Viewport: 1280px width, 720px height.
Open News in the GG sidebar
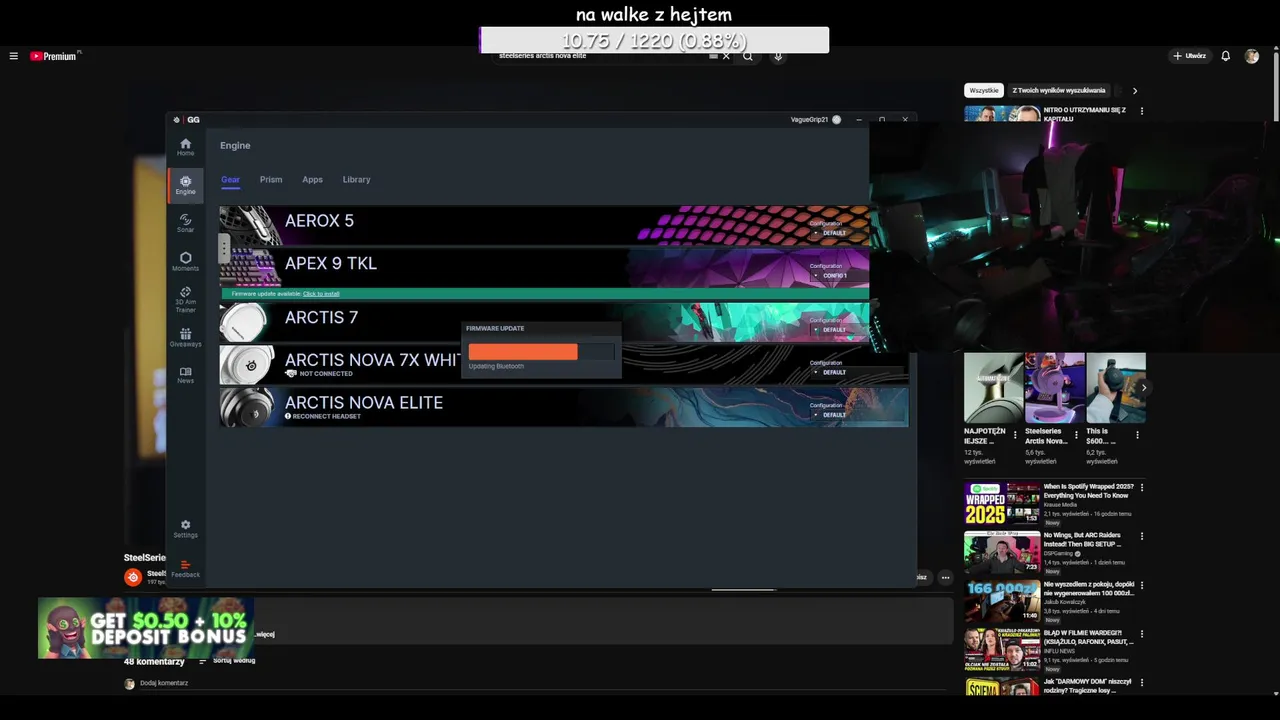pyautogui.click(x=185, y=375)
